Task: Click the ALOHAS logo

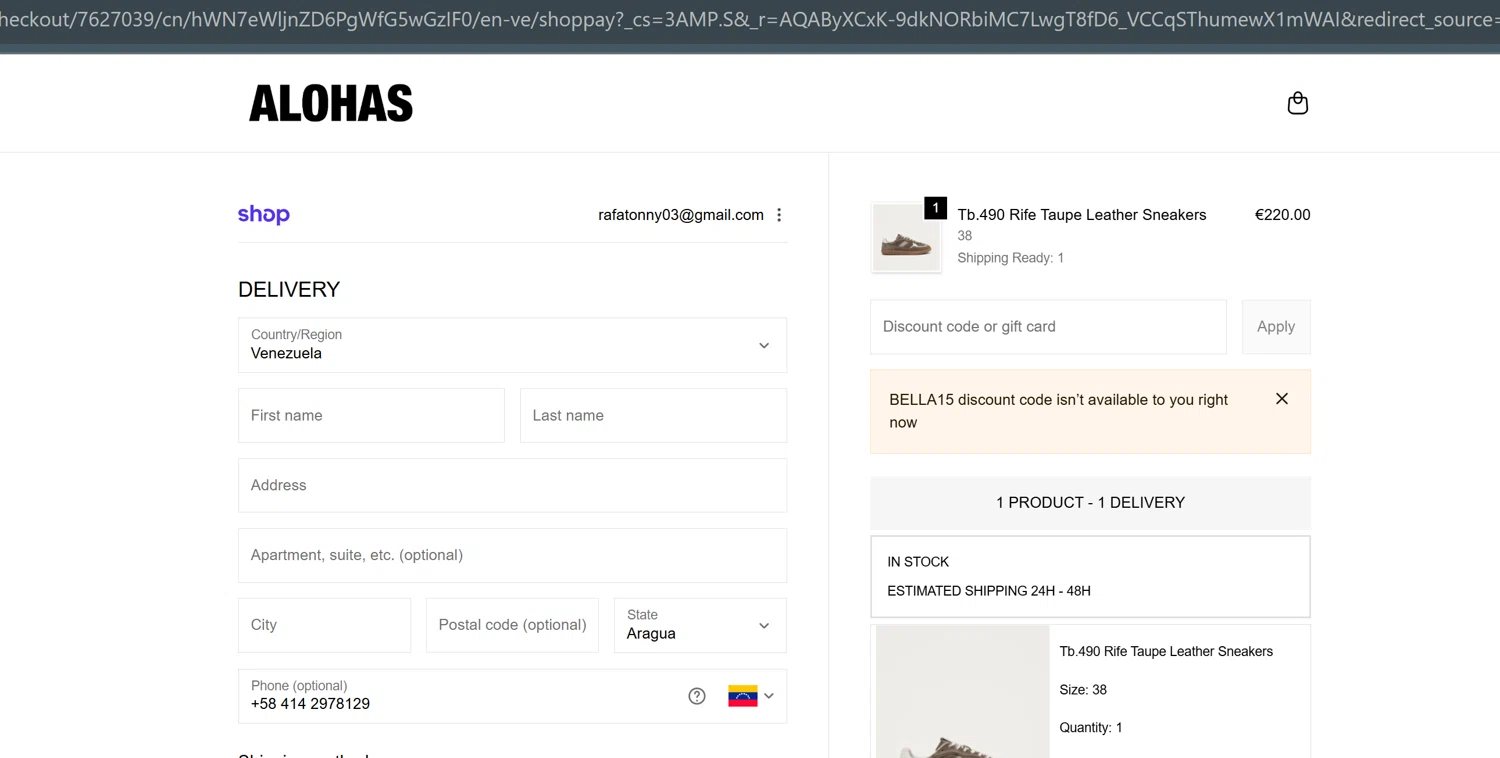Action: [331, 104]
